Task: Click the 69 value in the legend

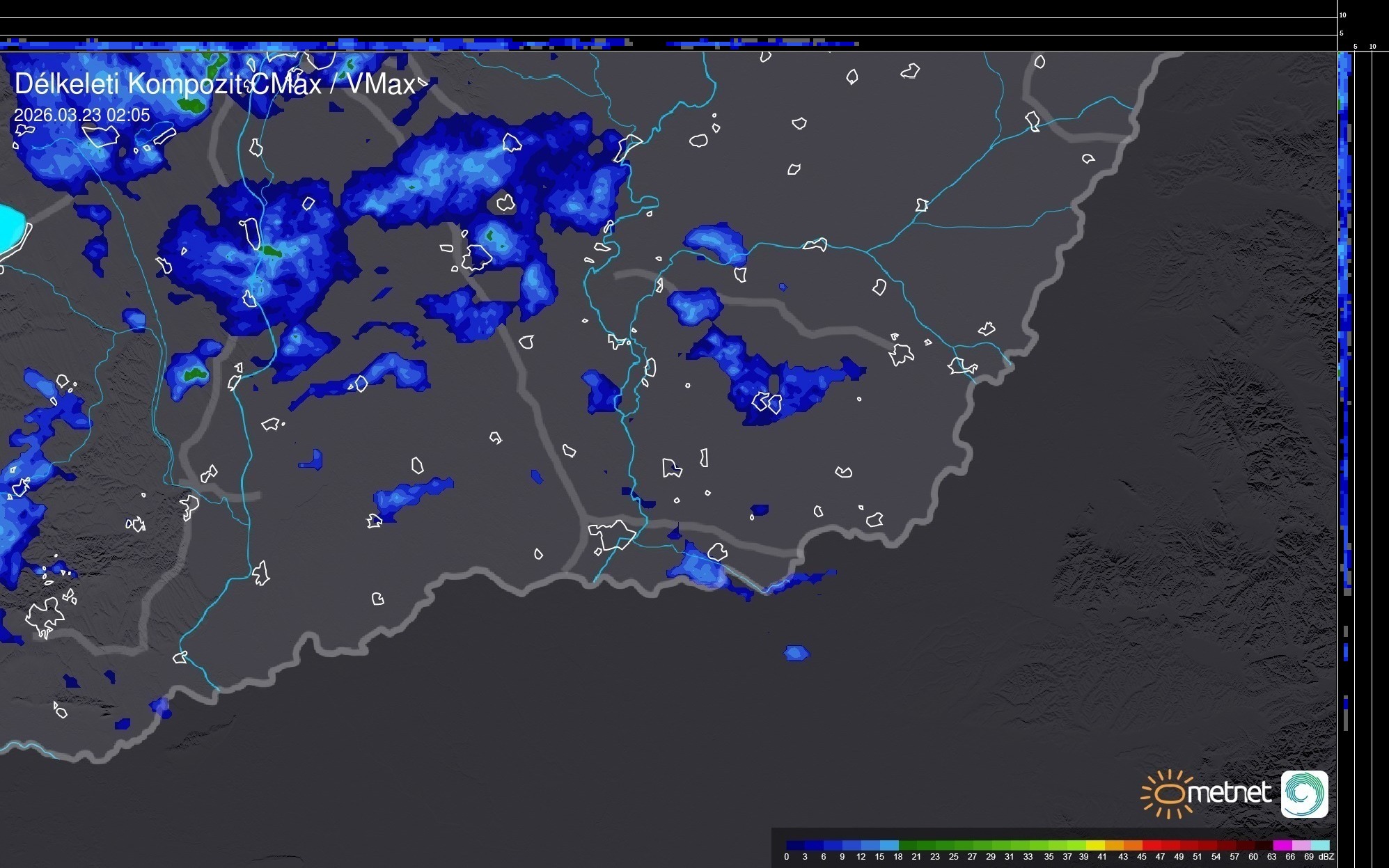Action: click(x=1308, y=857)
